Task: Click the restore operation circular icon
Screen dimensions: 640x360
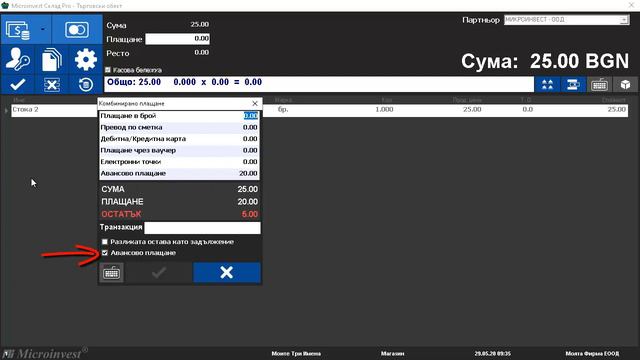Action: pyautogui.click(x=86, y=84)
